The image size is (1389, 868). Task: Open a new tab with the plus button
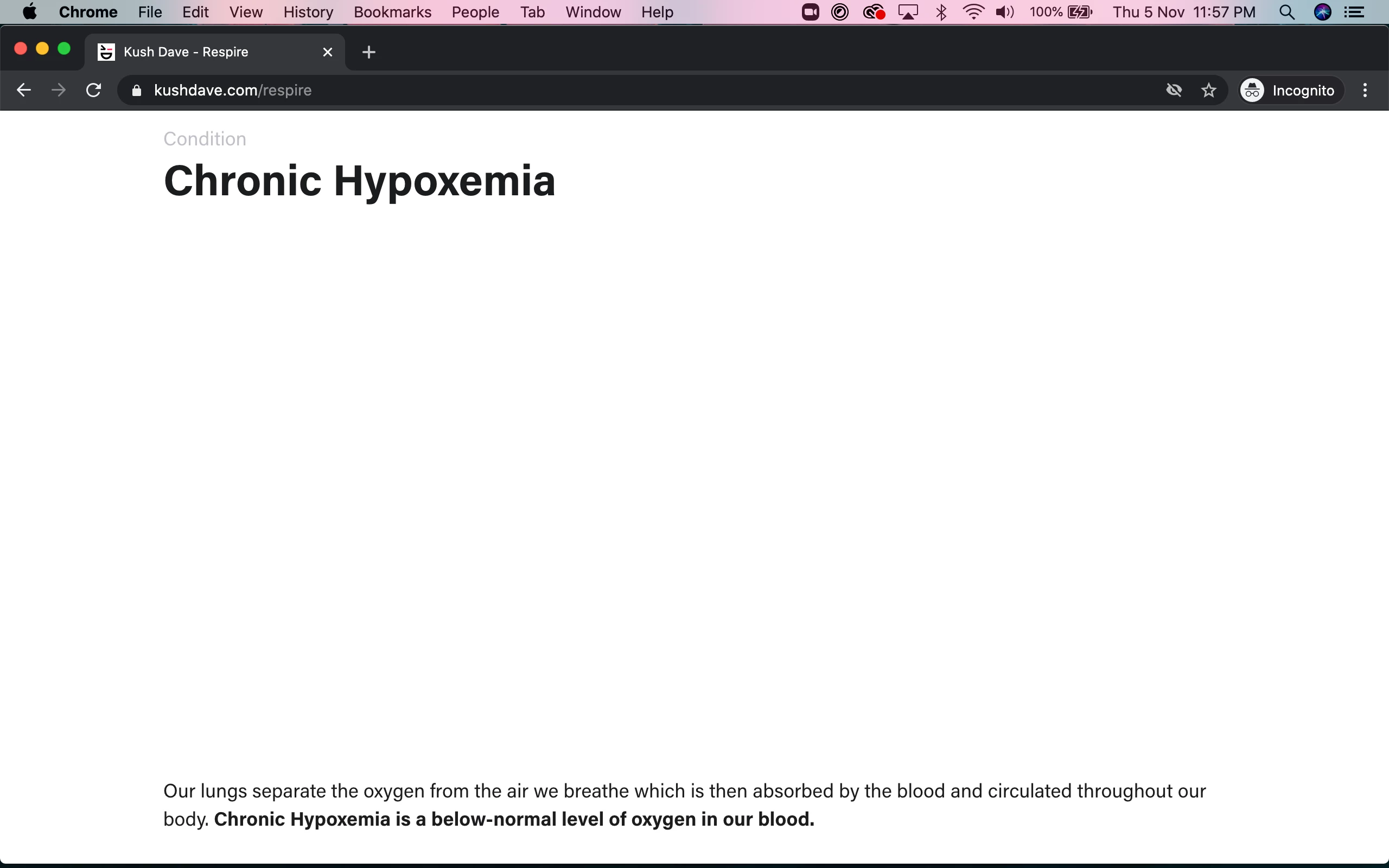[x=369, y=52]
